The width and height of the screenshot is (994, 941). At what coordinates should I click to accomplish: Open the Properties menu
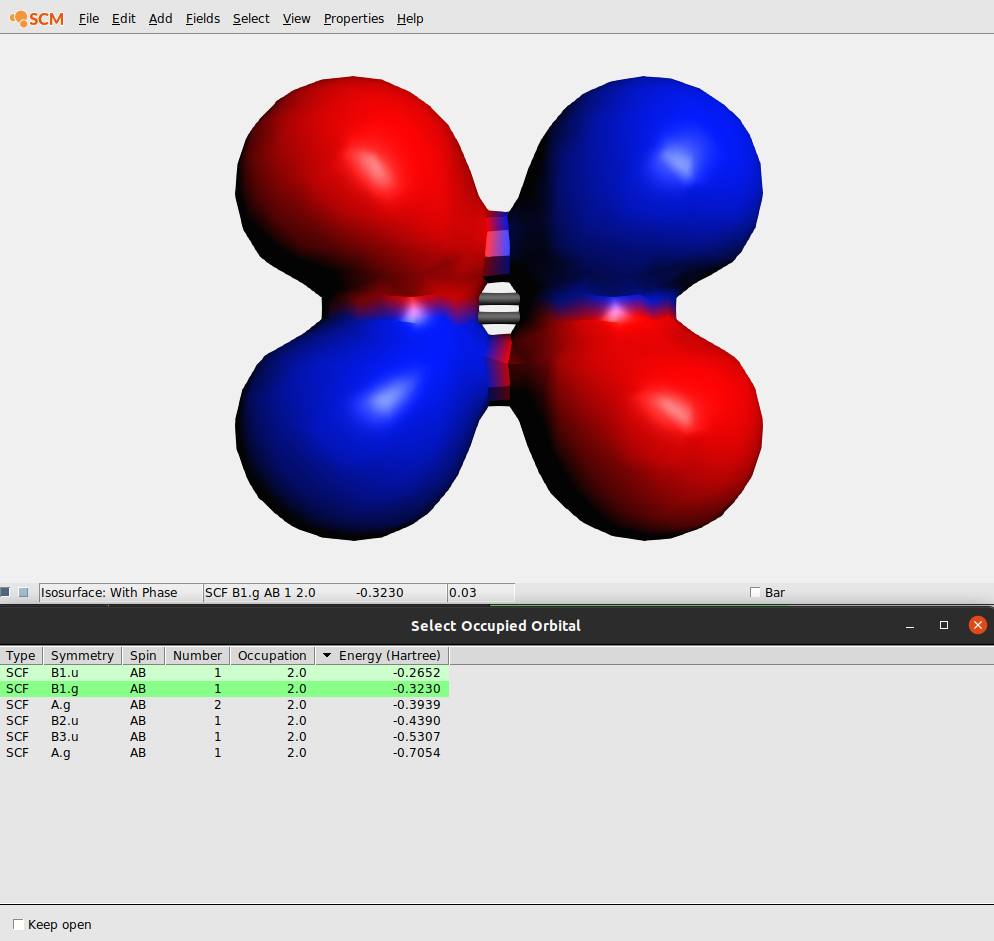[353, 18]
